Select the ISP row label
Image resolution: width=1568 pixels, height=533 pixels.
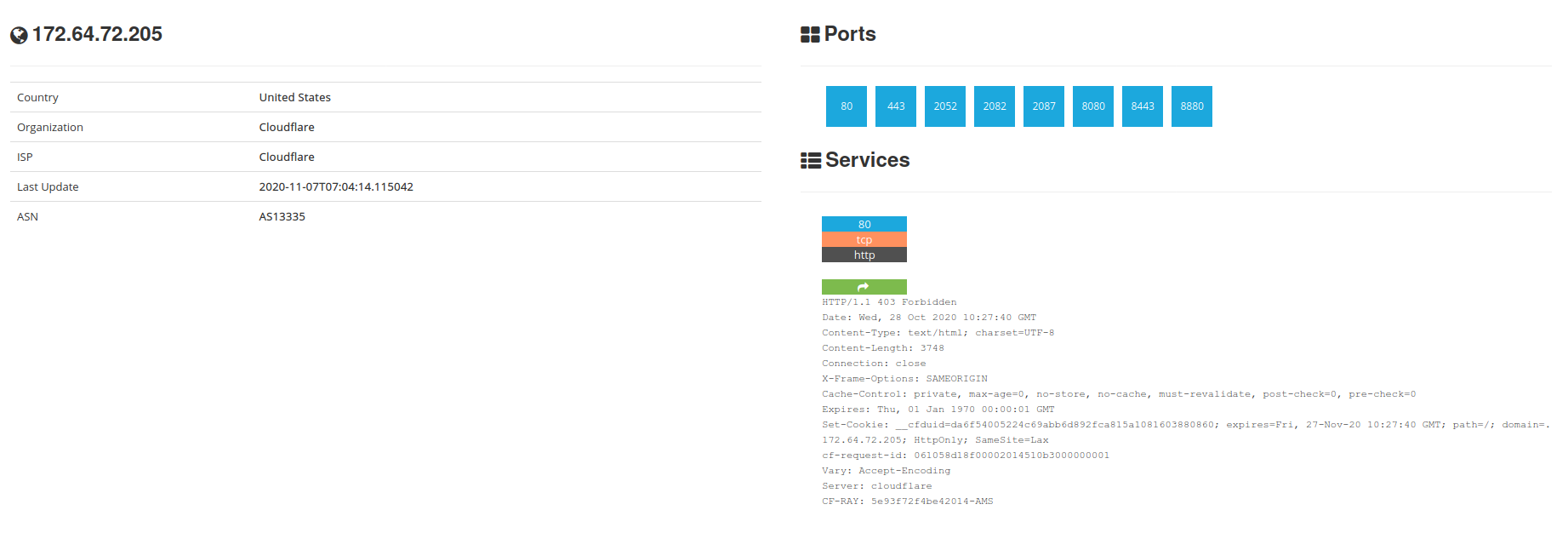[x=25, y=158]
